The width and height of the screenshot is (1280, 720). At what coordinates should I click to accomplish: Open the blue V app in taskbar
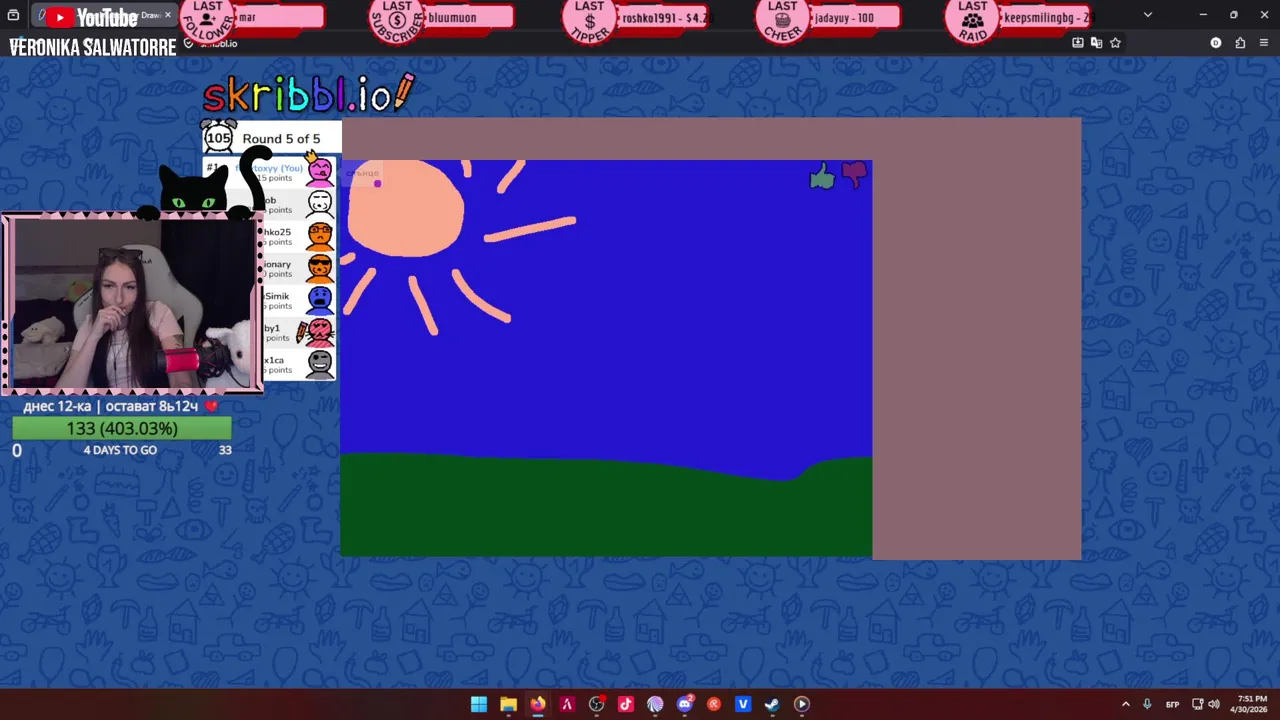[x=743, y=704]
